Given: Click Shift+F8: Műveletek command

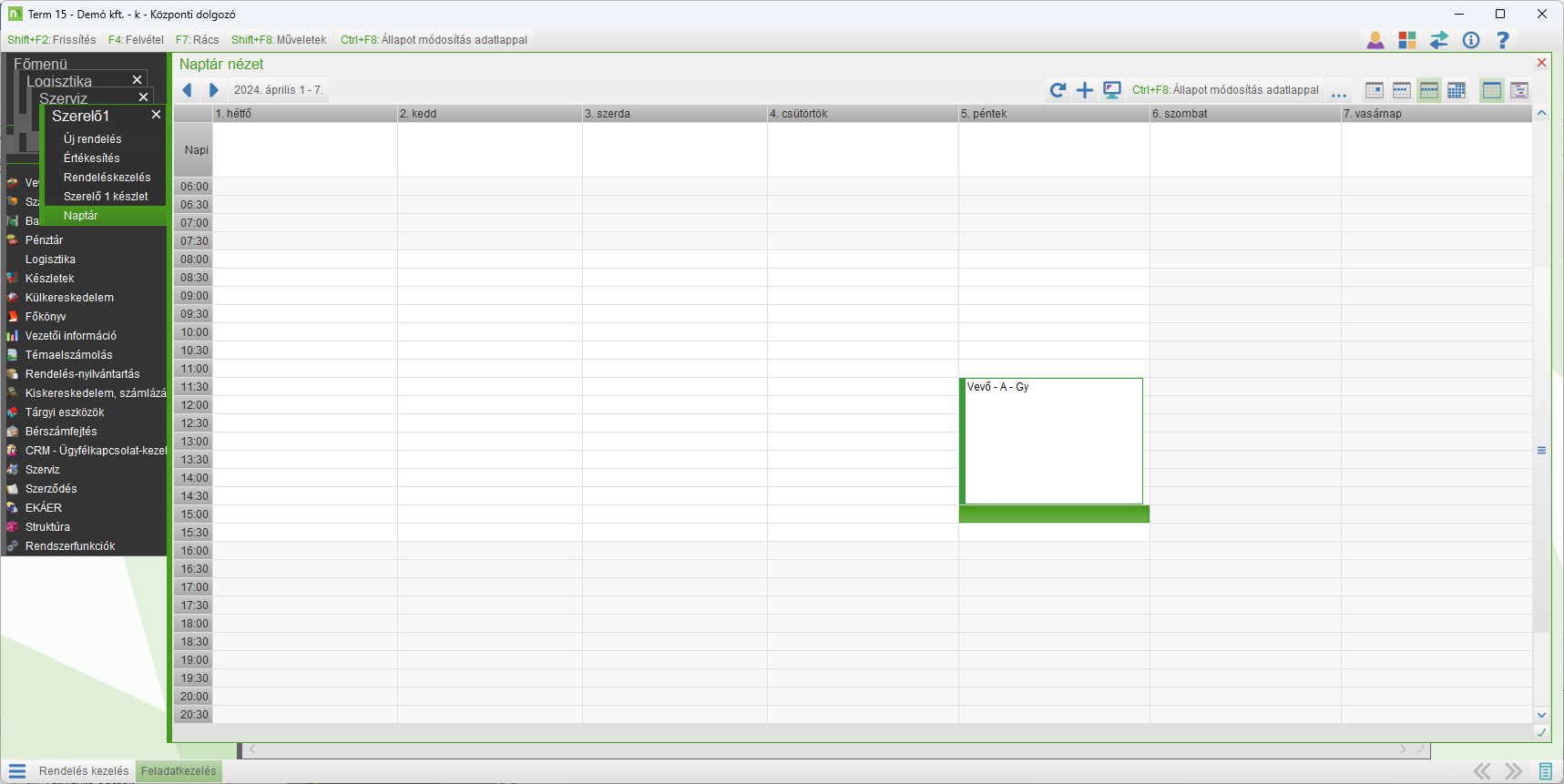Looking at the screenshot, I should pos(279,40).
